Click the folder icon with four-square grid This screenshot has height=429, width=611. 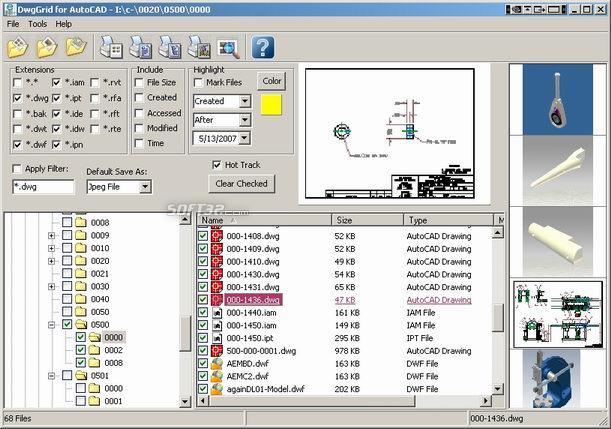[x=18, y=47]
